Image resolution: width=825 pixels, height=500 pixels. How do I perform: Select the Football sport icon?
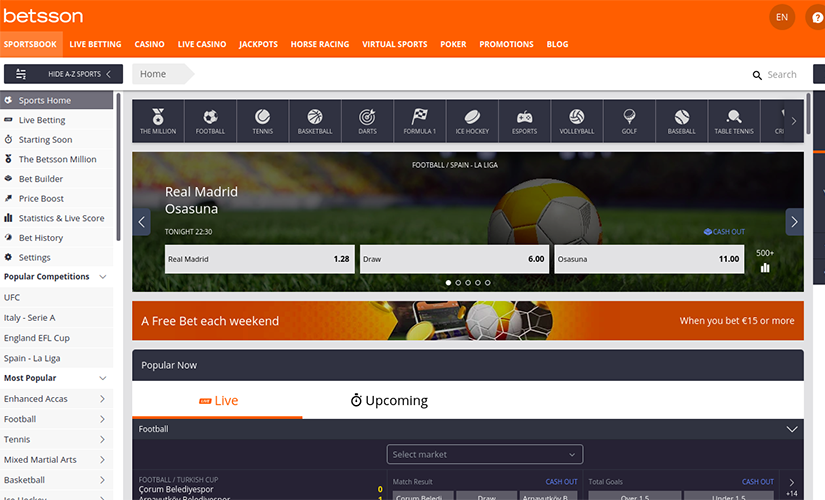pyautogui.click(x=210, y=121)
